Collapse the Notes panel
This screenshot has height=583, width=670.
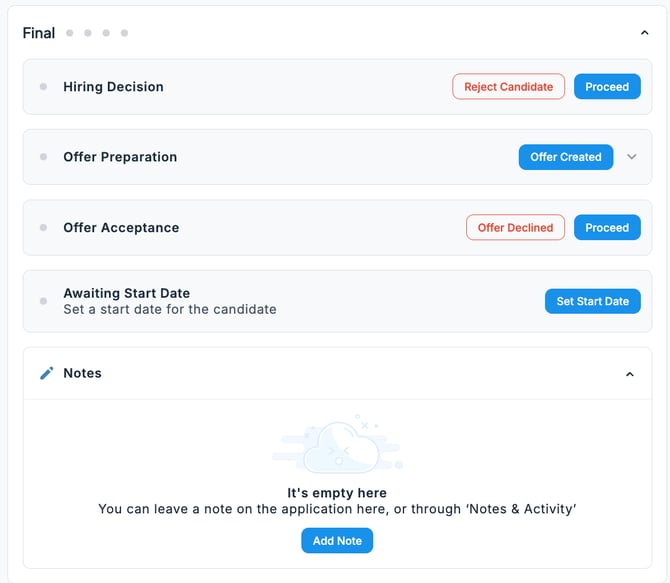pos(629,374)
